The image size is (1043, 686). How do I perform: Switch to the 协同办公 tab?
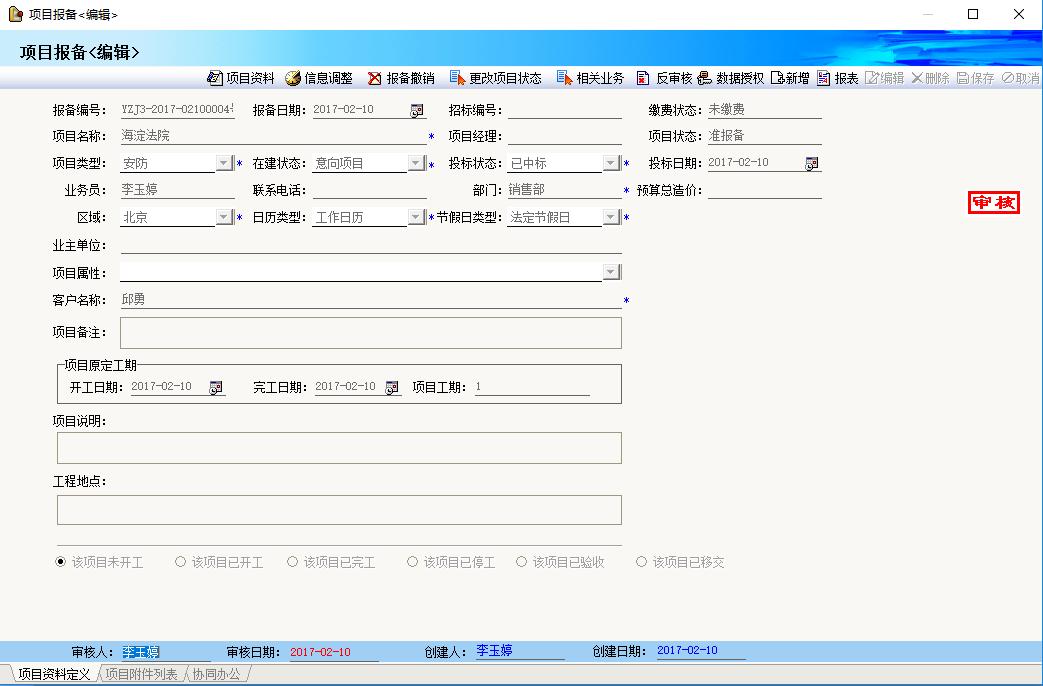pyautogui.click(x=216, y=675)
